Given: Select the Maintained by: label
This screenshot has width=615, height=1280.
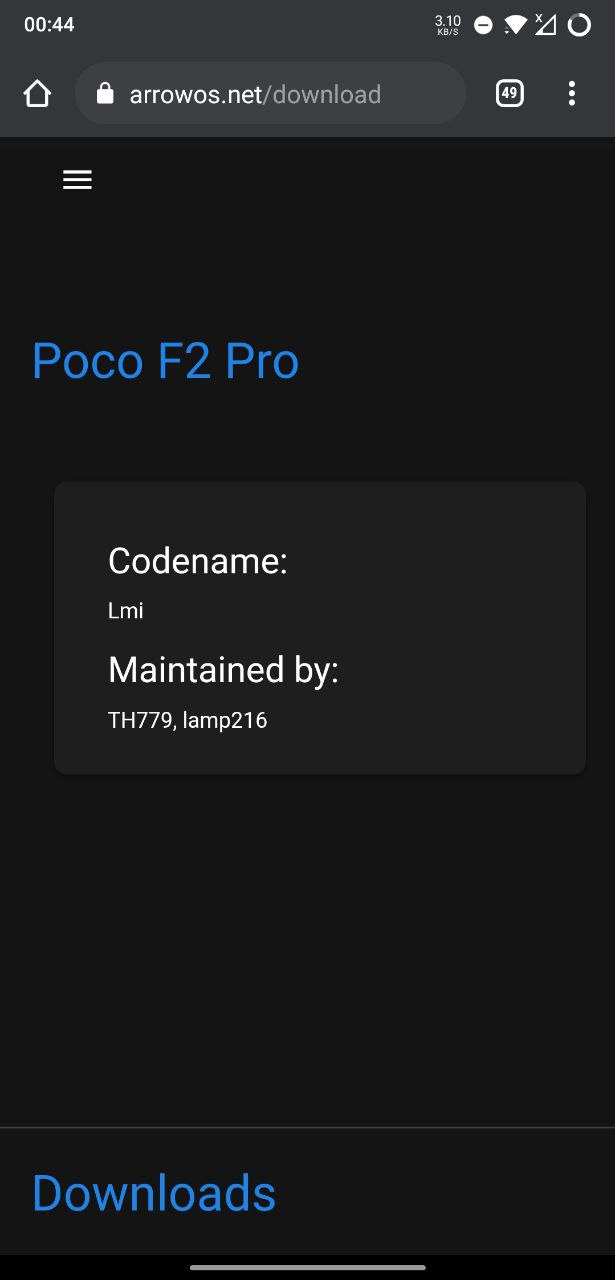Looking at the screenshot, I should (224, 669).
